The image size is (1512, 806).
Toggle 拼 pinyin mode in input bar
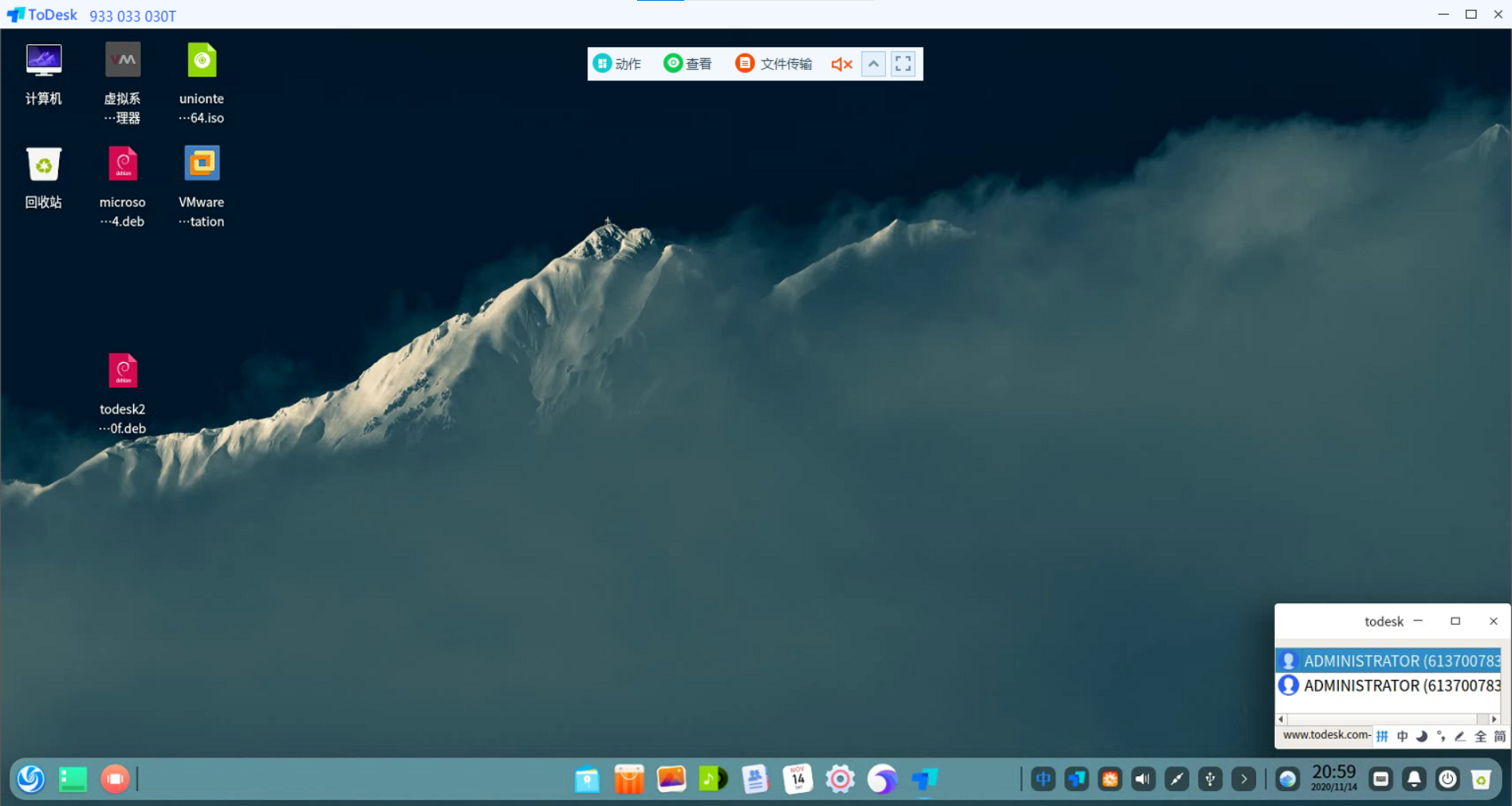click(x=1382, y=737)
